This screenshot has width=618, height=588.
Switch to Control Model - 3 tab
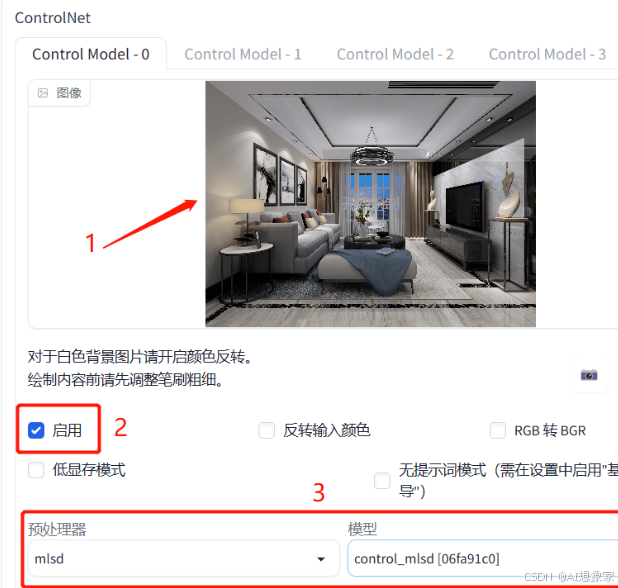click(547, 54)
